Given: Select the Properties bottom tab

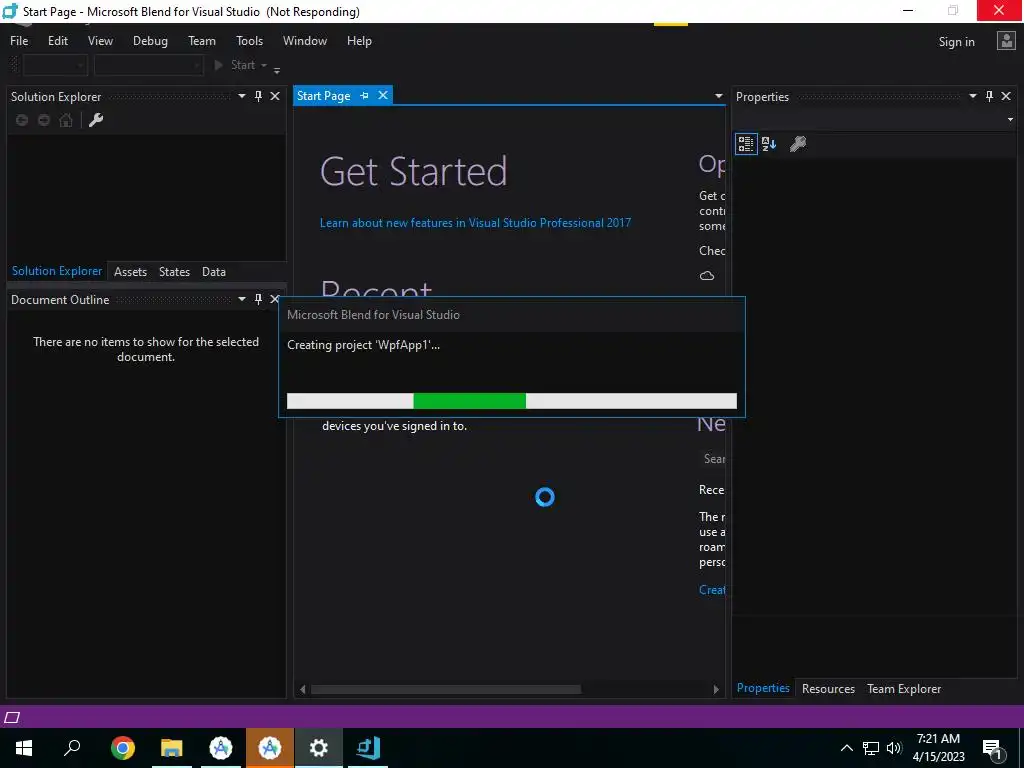Looking at the screenshot, I should (763, 688).
